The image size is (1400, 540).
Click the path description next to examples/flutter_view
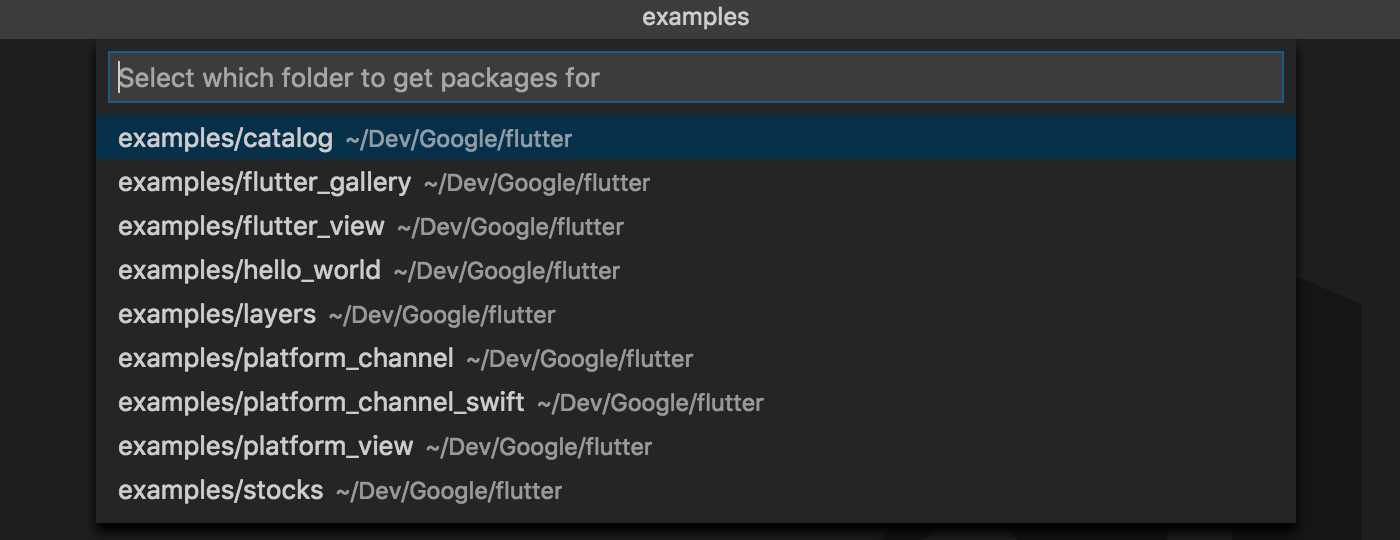[x=511, y=228]
